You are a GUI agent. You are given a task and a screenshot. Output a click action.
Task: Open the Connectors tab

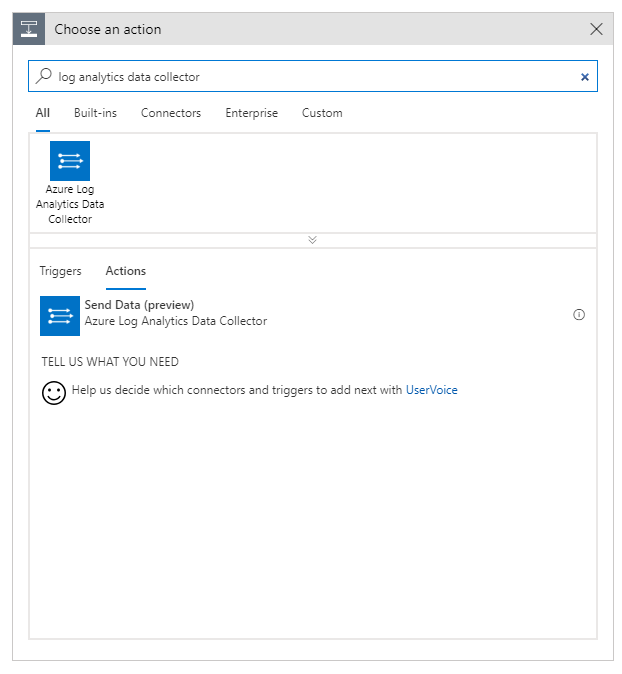click(171, 113)
